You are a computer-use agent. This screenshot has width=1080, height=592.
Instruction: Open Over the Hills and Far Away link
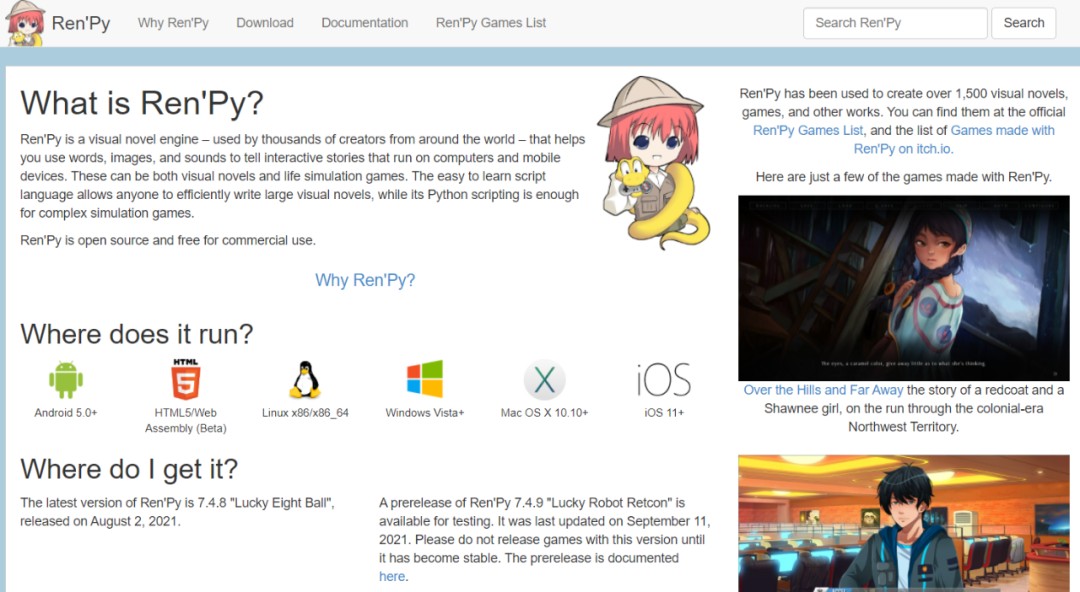tap(823, 390)
